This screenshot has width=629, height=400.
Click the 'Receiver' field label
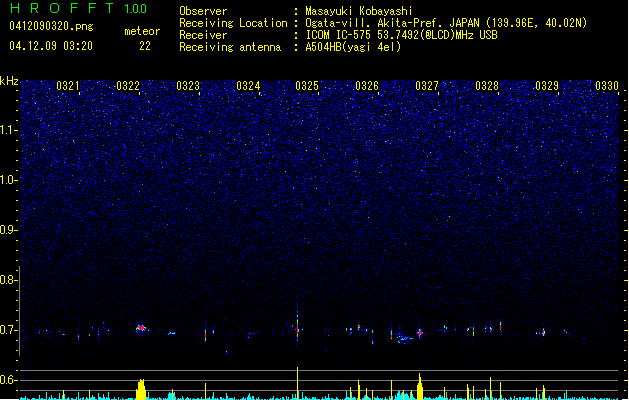point(203,35)
